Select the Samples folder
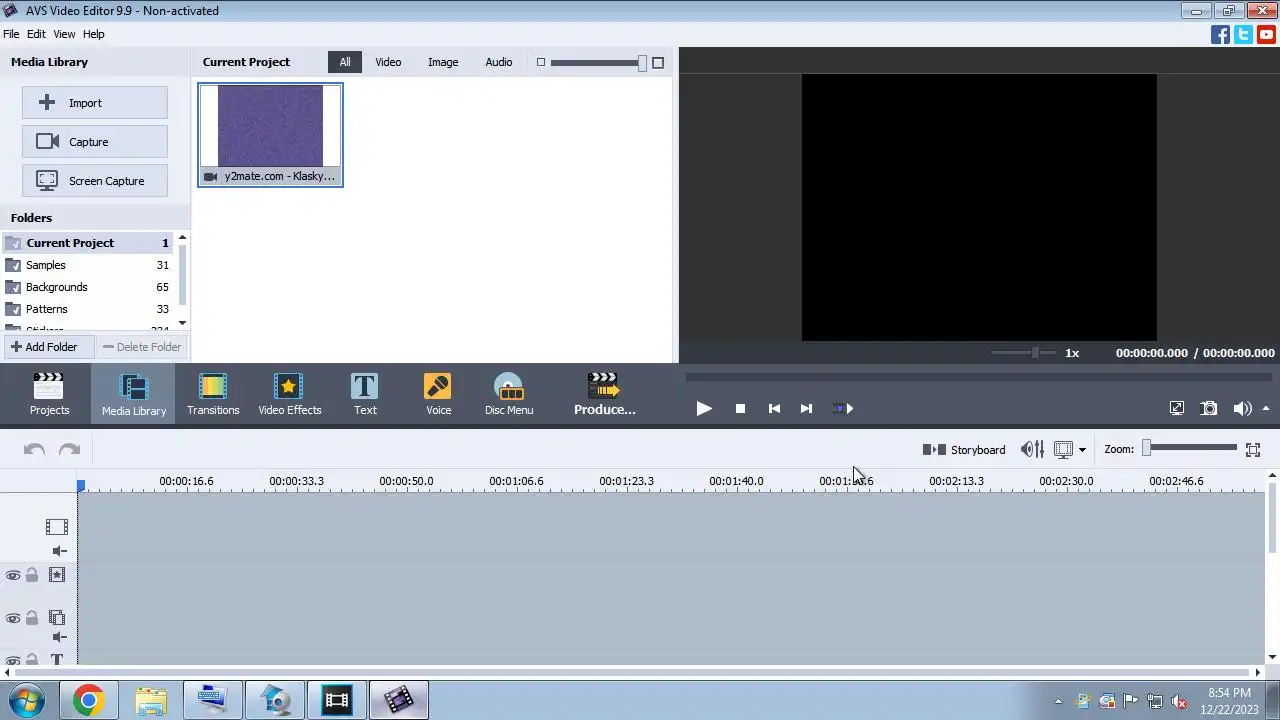 (88, 265)
